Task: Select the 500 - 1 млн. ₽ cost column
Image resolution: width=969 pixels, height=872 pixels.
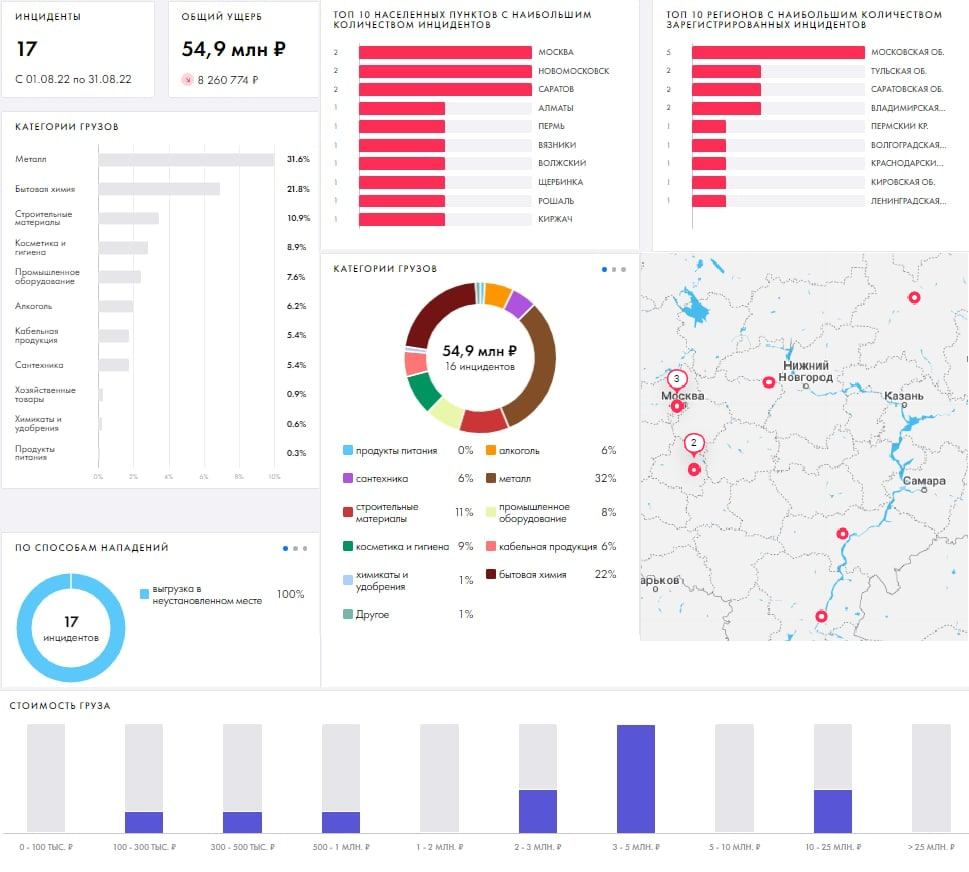Action: point(341,823)
